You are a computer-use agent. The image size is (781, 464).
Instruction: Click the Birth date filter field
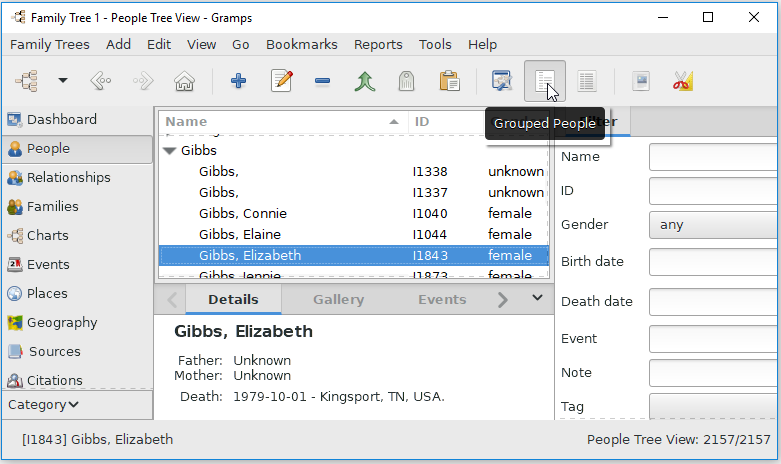pyautogui.click(x=714, y=261)
